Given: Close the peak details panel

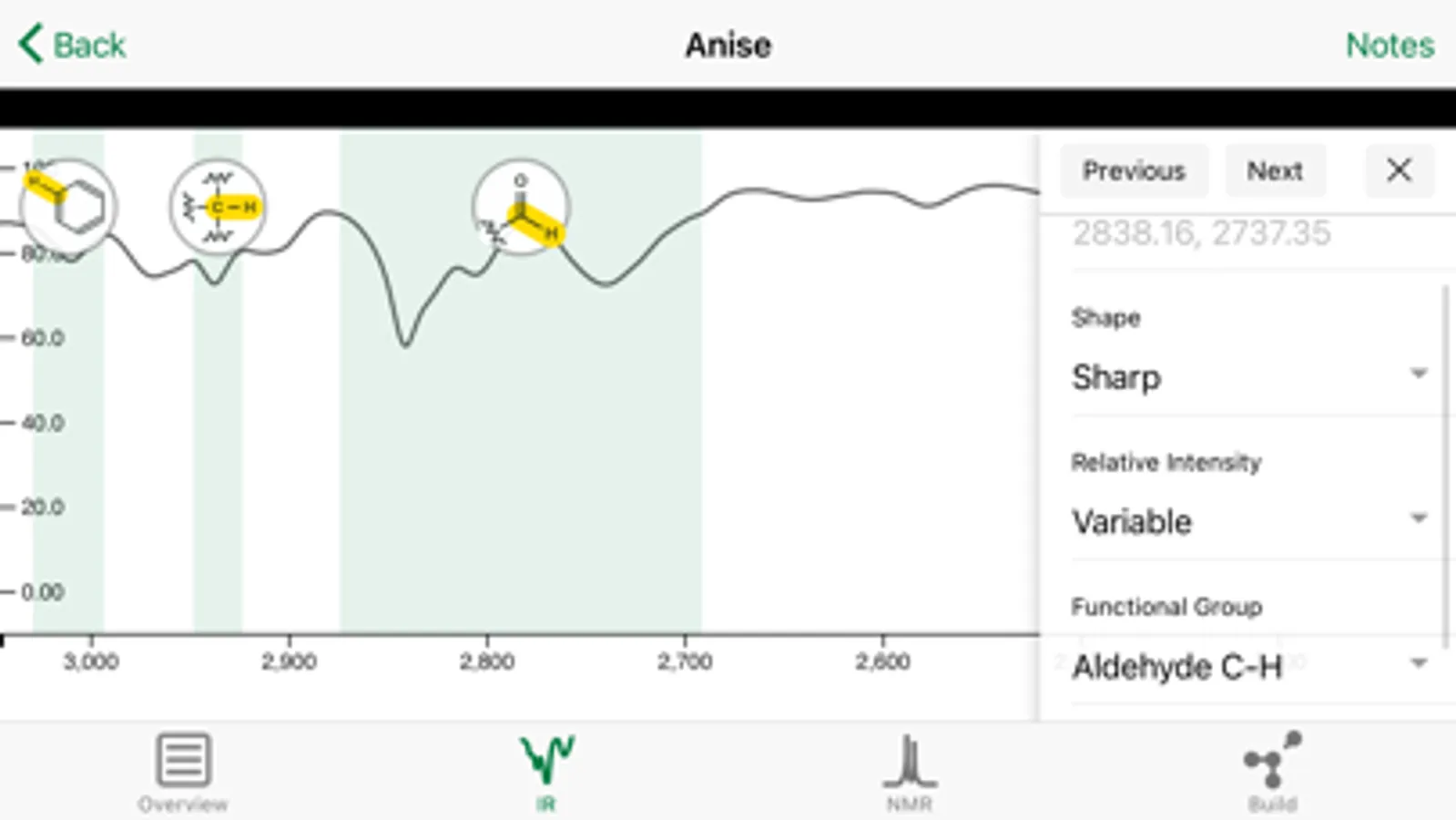Looking at the screenshot, I should (1399, 170).
